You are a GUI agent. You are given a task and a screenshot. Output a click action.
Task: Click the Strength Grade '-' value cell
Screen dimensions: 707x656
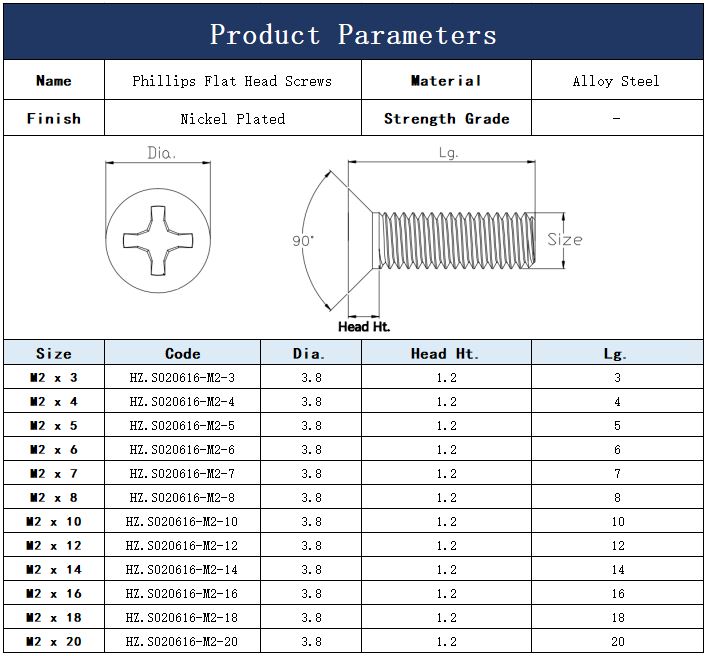click(x=617, y=118)
